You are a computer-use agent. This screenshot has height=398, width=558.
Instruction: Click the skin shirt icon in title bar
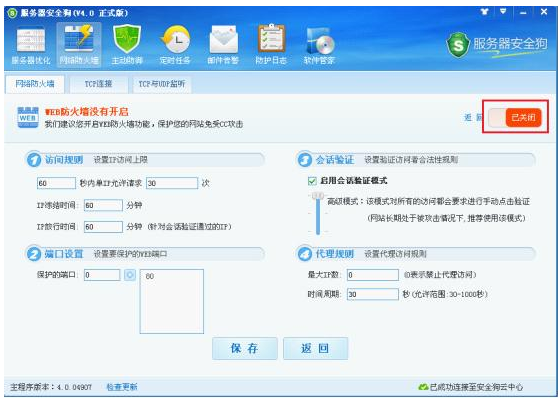coord(484,12)
